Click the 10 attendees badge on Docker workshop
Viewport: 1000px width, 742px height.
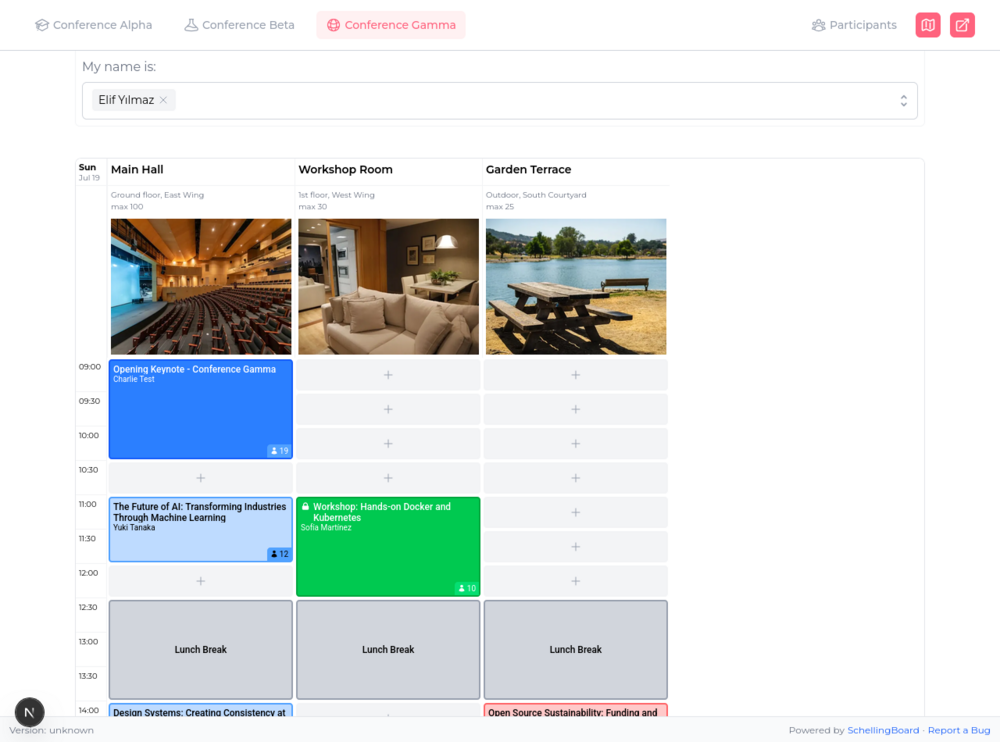pos(467,588)
